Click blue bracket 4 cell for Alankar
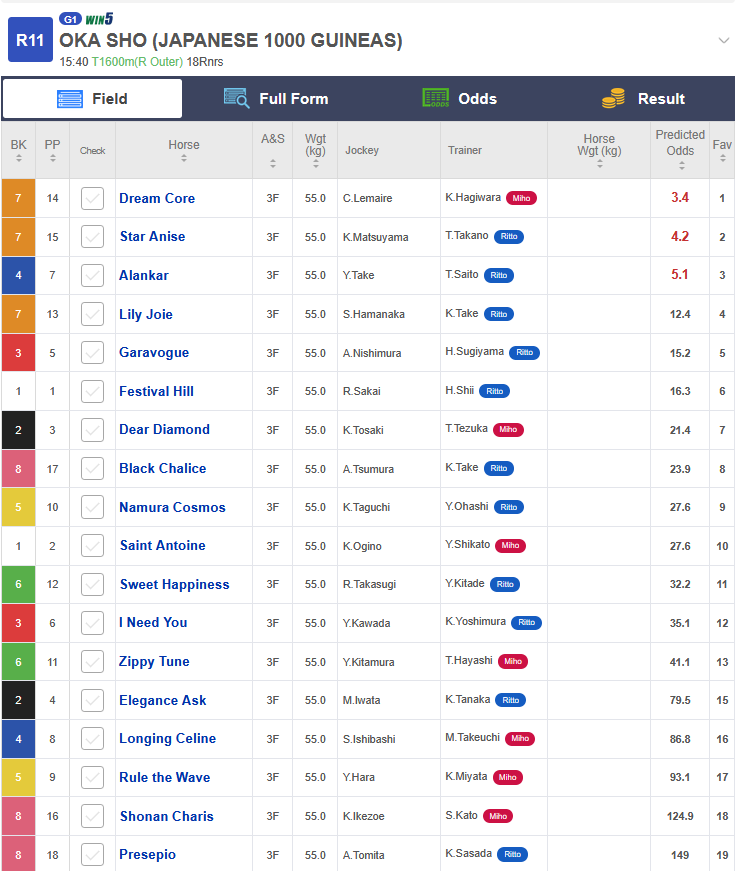 [x=18, y=276]
